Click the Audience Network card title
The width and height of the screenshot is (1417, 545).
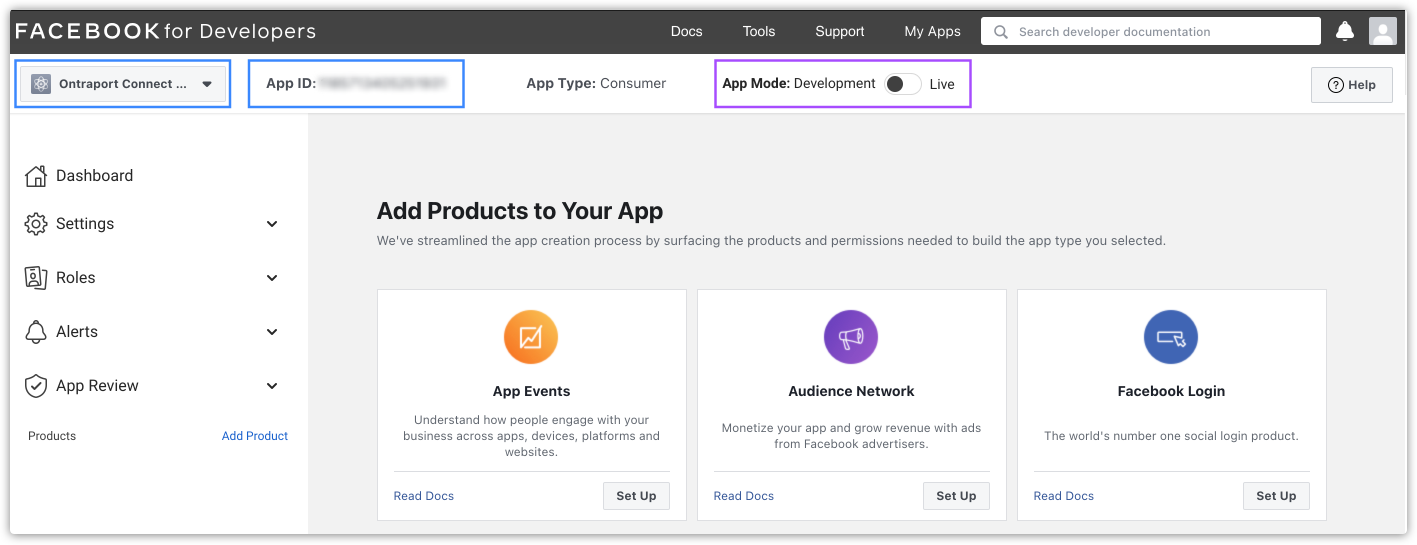[x=851, y=391]
